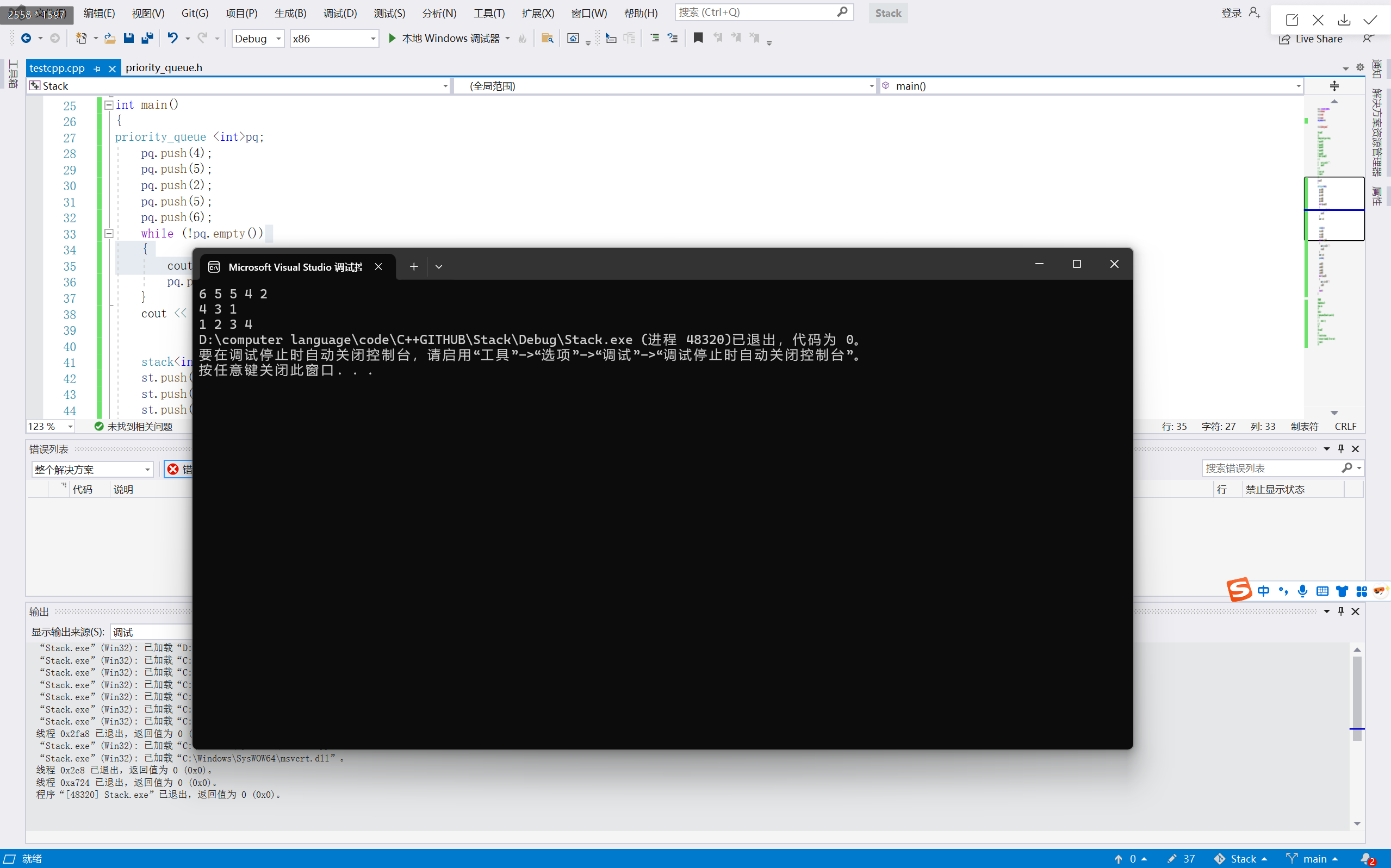Open the Git(G) menu
Image resolution: width=1391 pixels, height=868 pixels.
click(195, 13)
